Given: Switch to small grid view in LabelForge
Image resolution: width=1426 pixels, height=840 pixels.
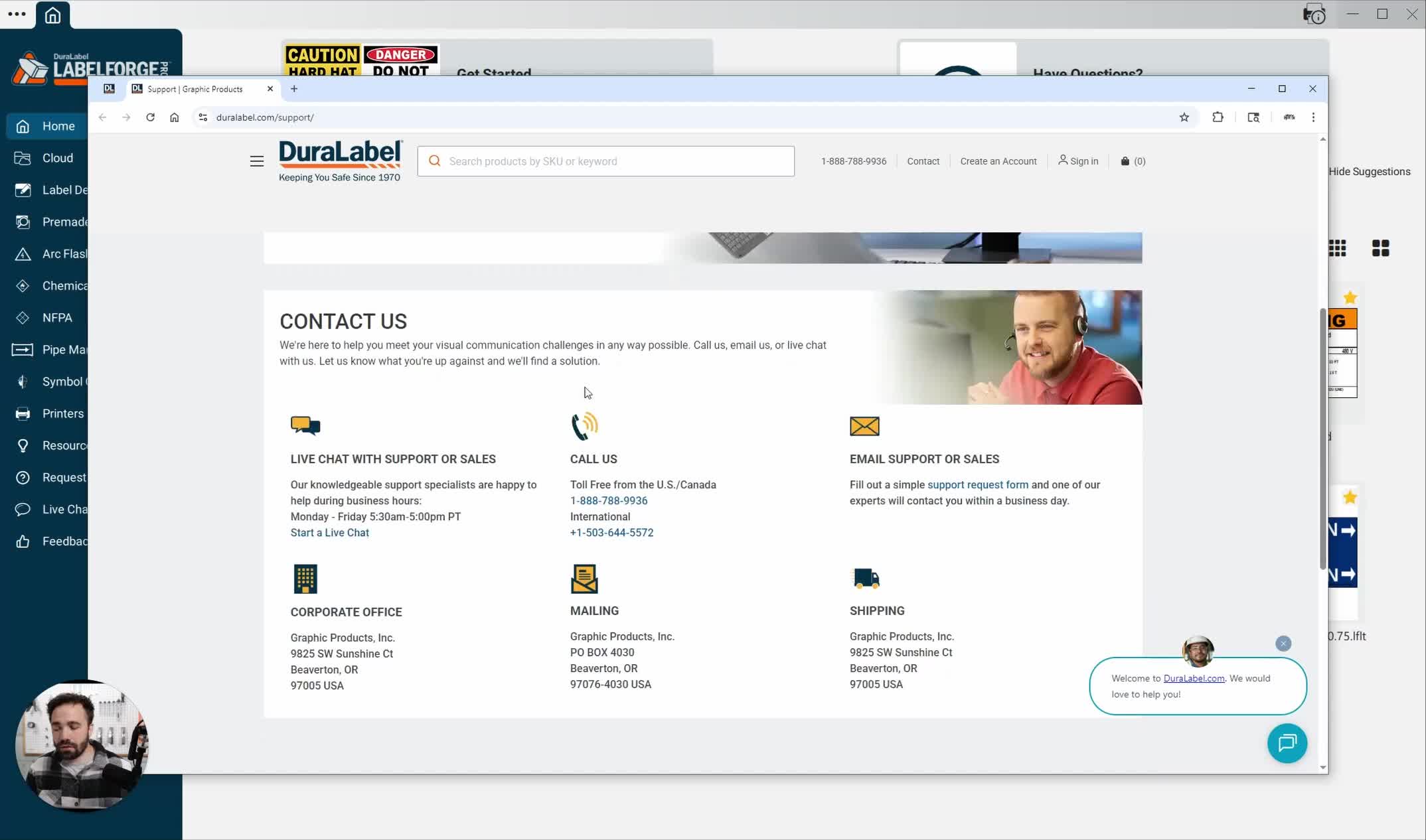Looking at the screenshot, I should coord(1338,248).
